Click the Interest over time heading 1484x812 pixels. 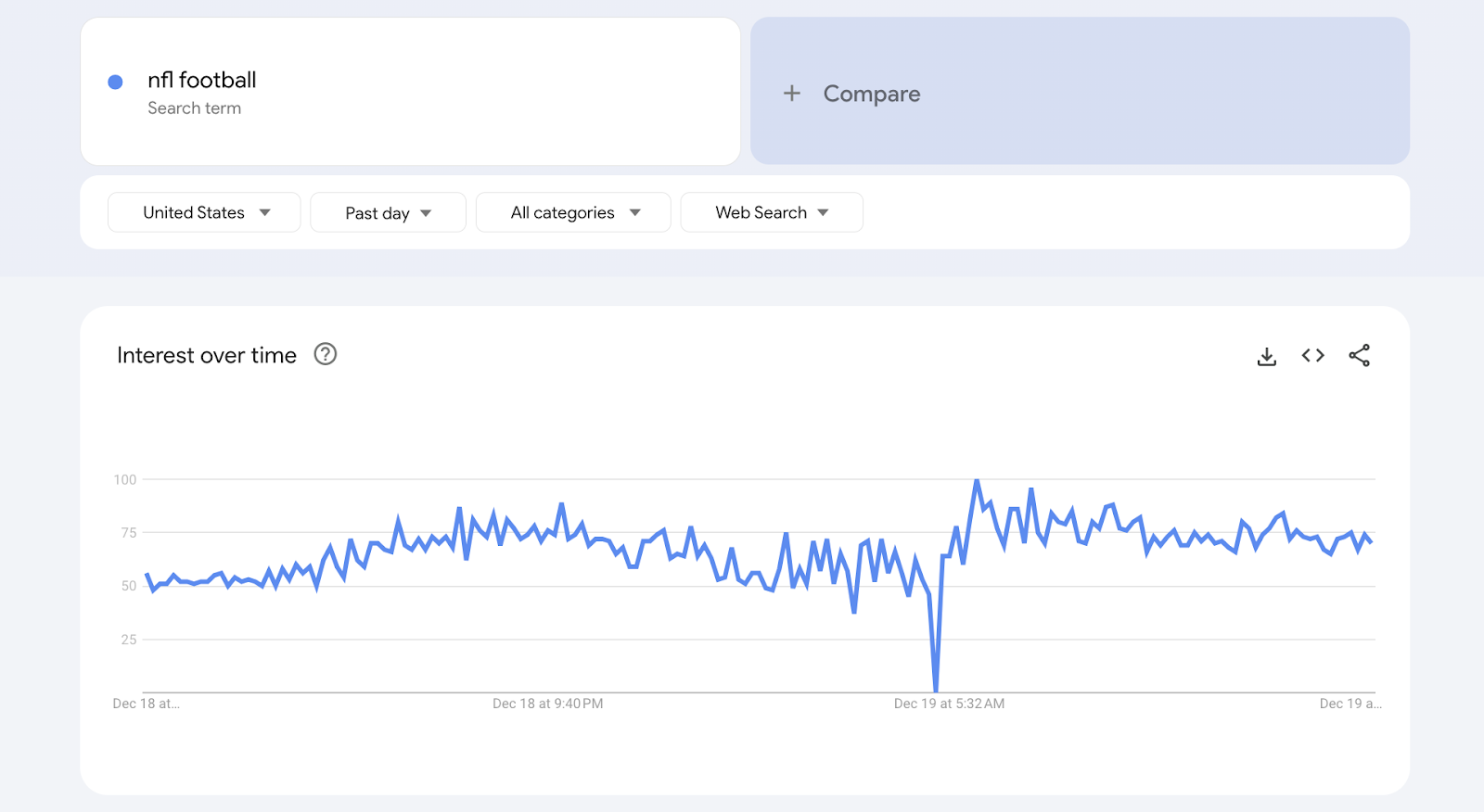(207, 355)
